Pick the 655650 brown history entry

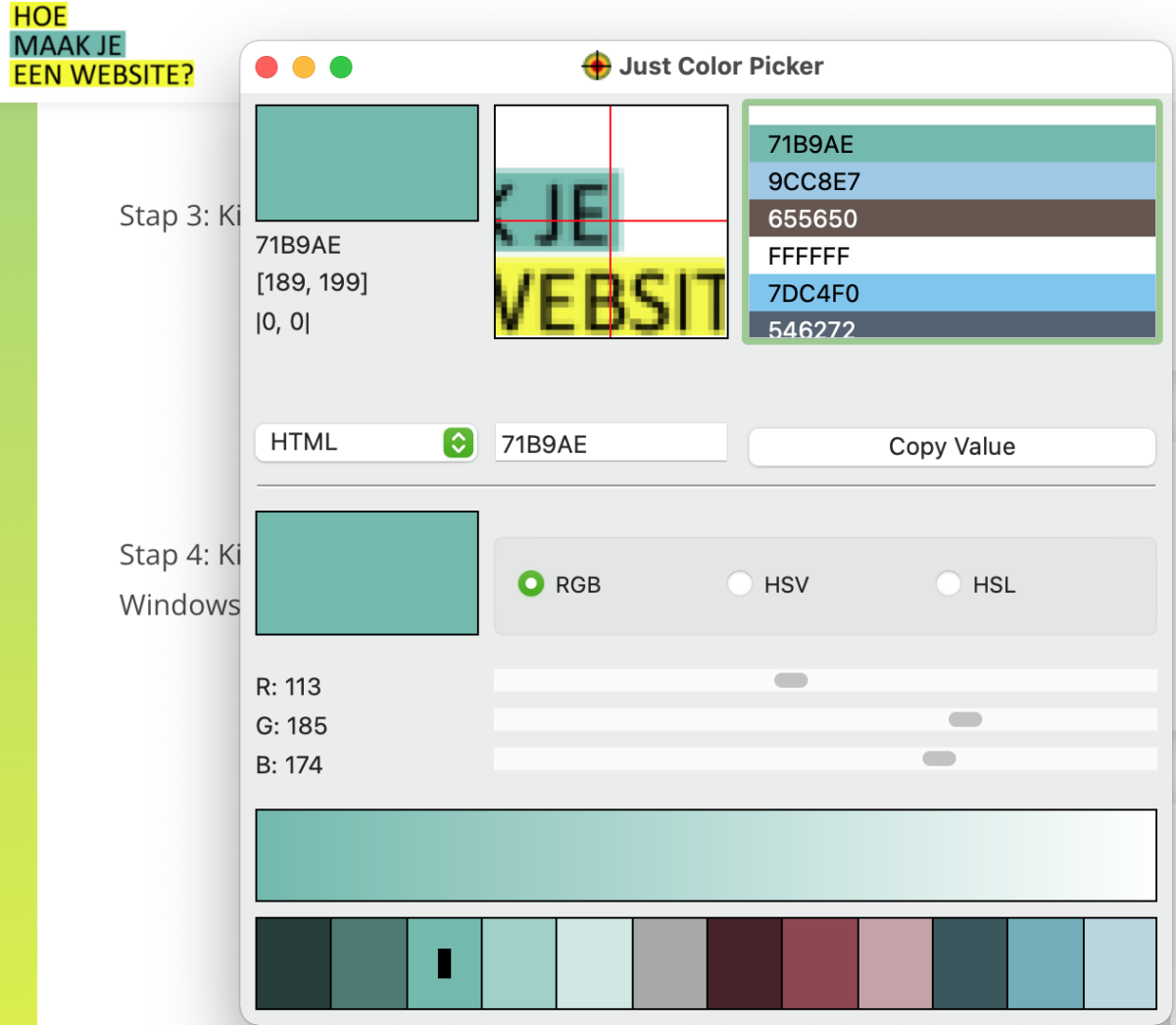coord(952,219)
